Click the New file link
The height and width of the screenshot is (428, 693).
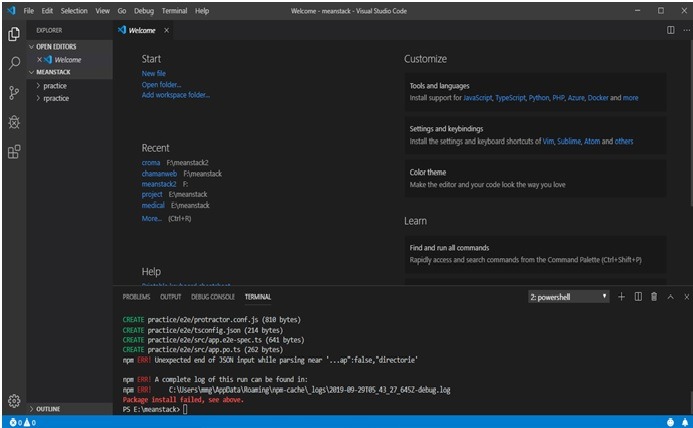click(x=154, y=73)
